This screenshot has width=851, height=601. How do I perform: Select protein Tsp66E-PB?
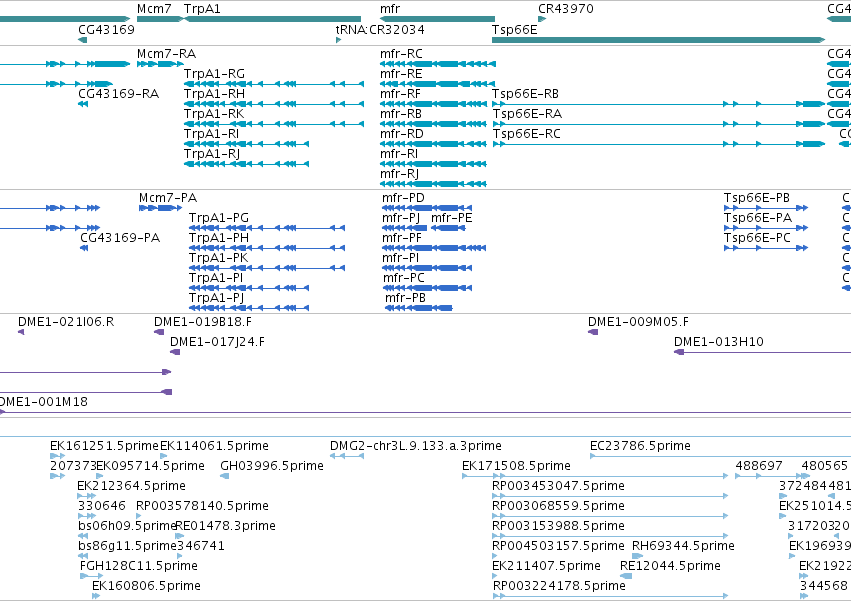766,208
